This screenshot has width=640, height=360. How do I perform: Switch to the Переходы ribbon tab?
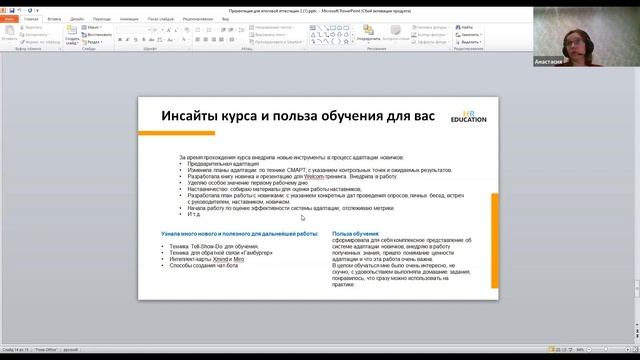click(102, 19)
